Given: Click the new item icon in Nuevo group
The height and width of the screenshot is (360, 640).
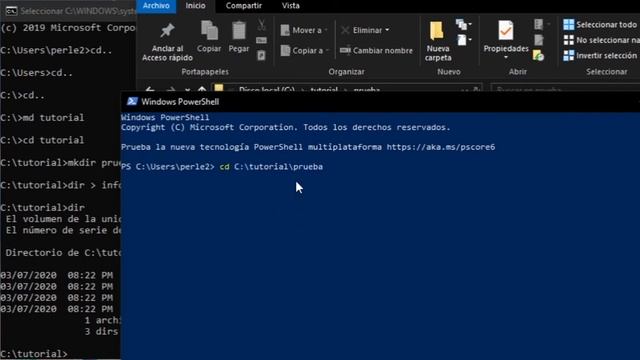Looking at the screenshot, I should [461, 24].
